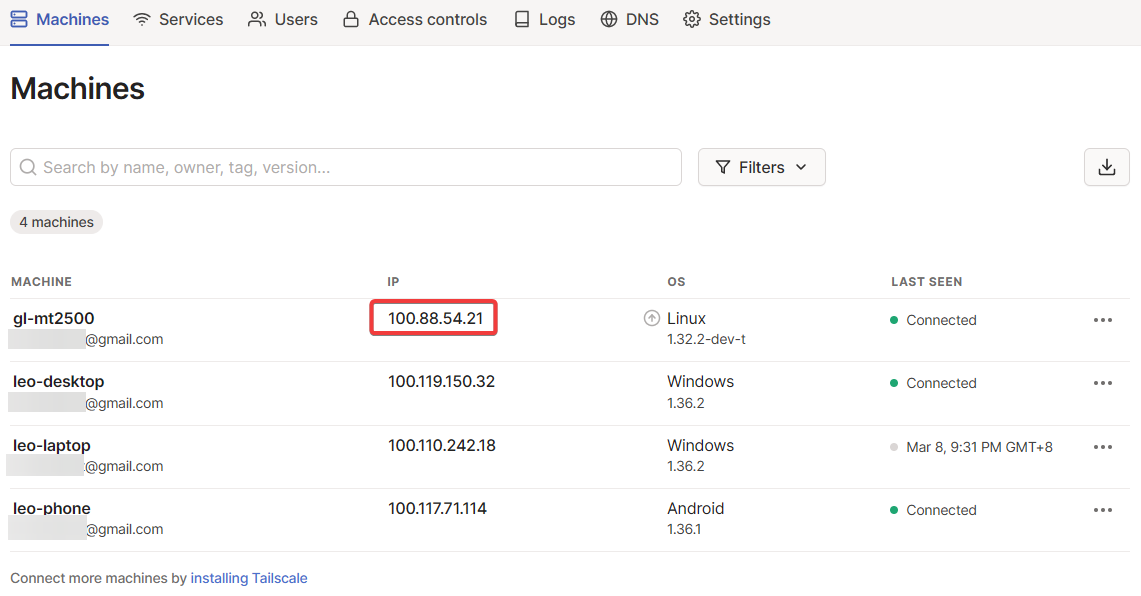Switch to the Services tab
The height and width of the screenshot is (596, 1141).
click(x=178, y=20)
